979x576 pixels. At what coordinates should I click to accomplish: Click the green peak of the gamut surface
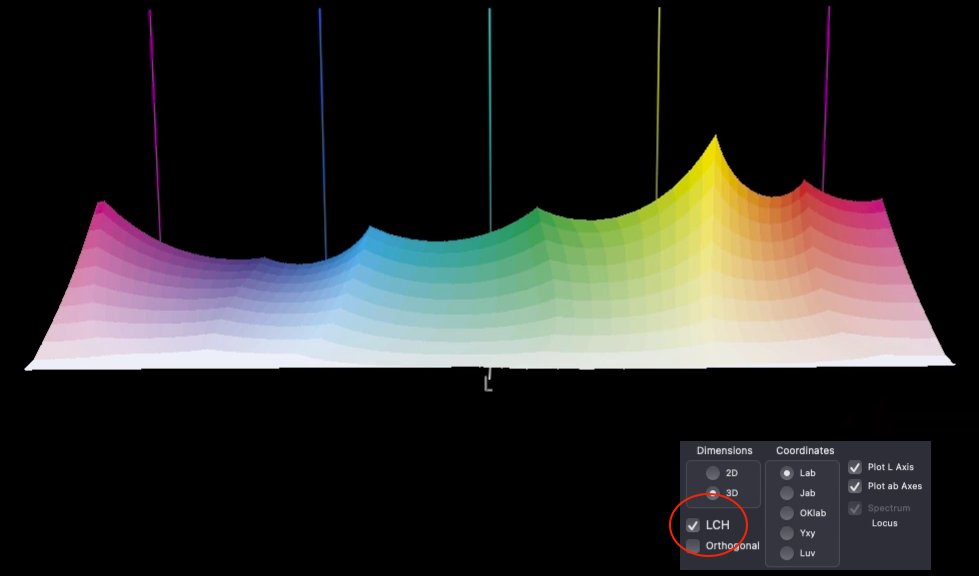(x=540, y=212)
